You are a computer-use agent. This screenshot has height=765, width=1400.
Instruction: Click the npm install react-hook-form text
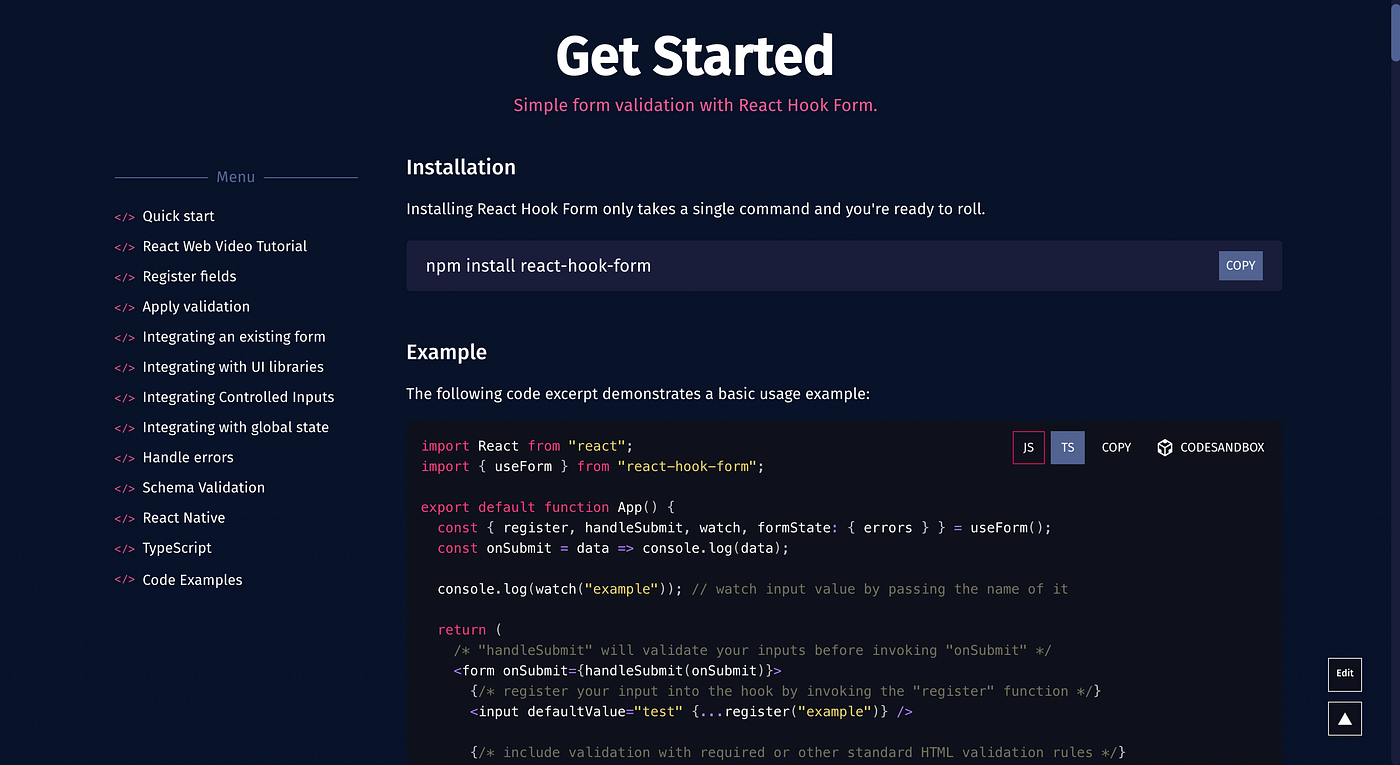538,266
